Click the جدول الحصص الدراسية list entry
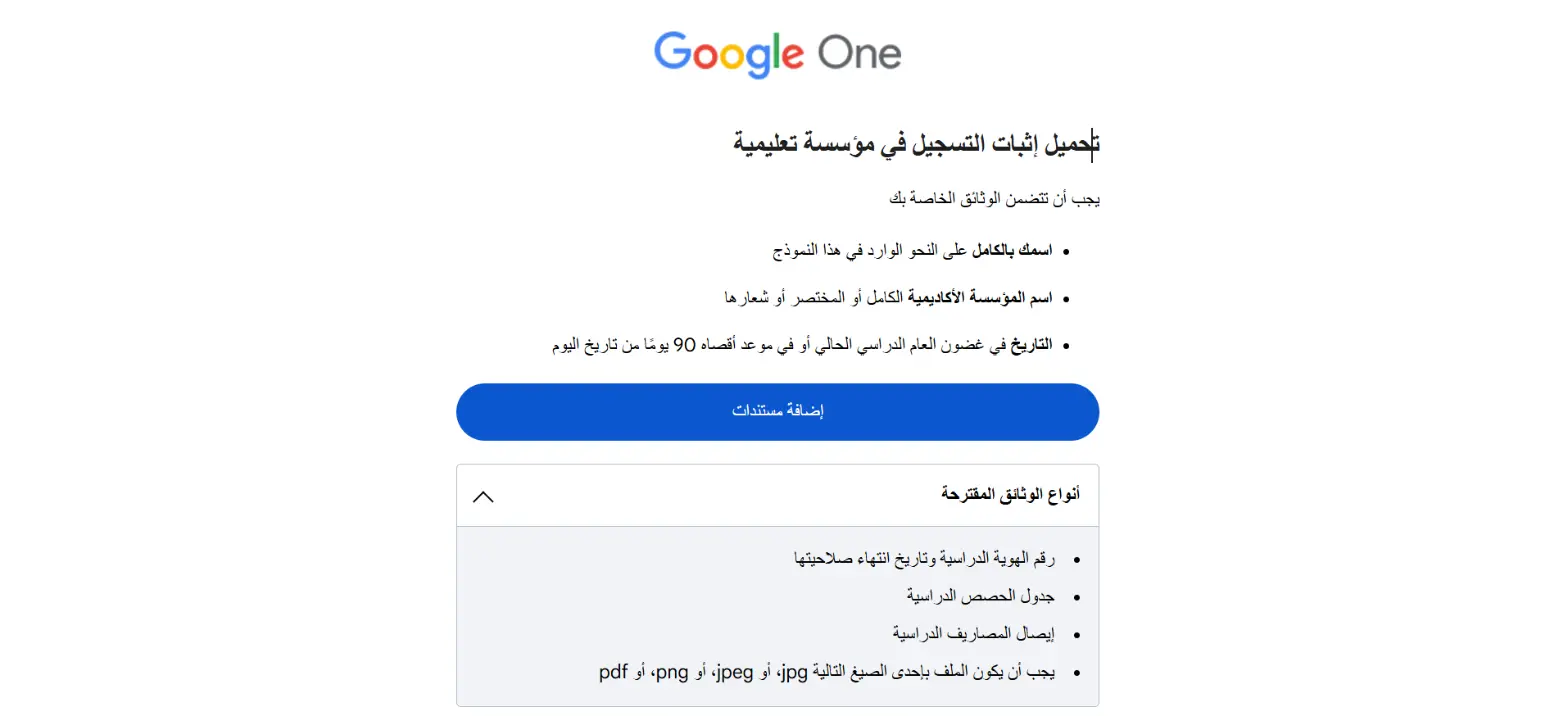 coord(981,595)
